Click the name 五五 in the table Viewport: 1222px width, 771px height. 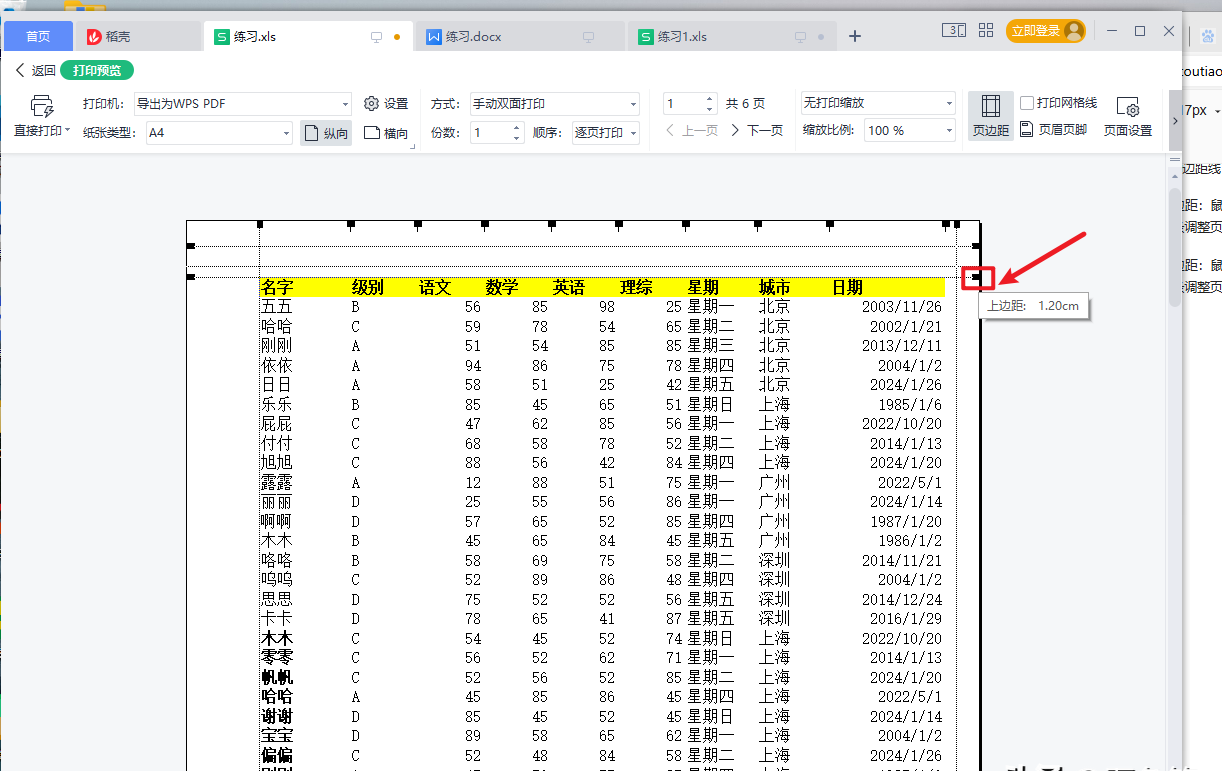[x=277, y=307]
